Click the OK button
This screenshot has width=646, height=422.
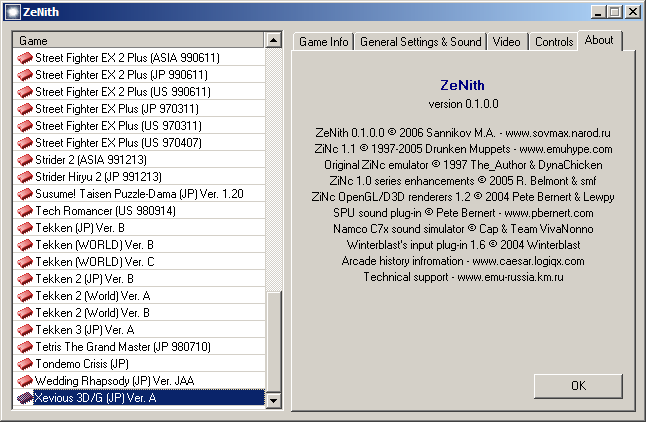pos(578,386)
